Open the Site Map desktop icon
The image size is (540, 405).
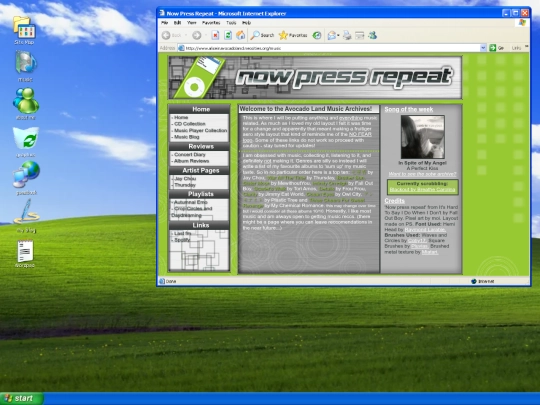click(x=24, y=30)
